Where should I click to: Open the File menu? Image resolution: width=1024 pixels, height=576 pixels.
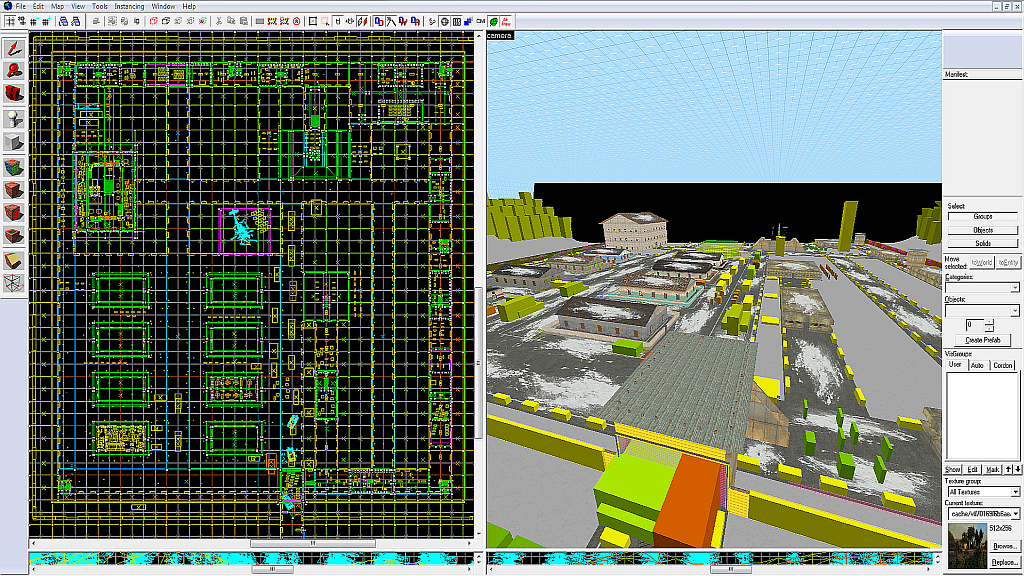(x=20, y=6)
